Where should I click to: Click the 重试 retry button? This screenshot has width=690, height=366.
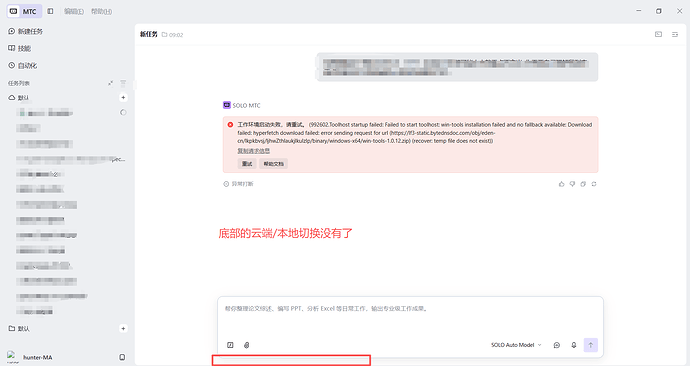[x=247, y=164]
